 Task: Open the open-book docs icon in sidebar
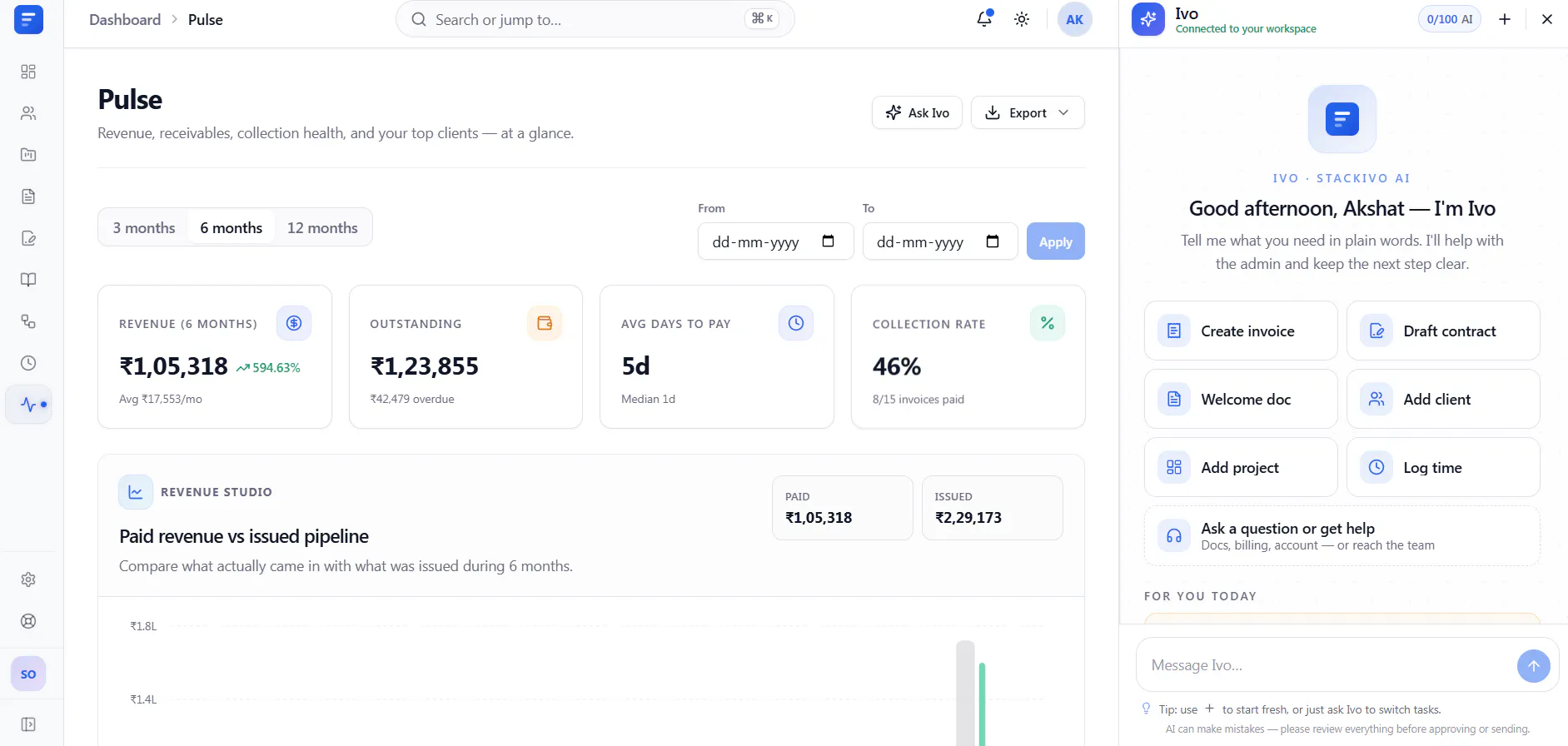28,280
